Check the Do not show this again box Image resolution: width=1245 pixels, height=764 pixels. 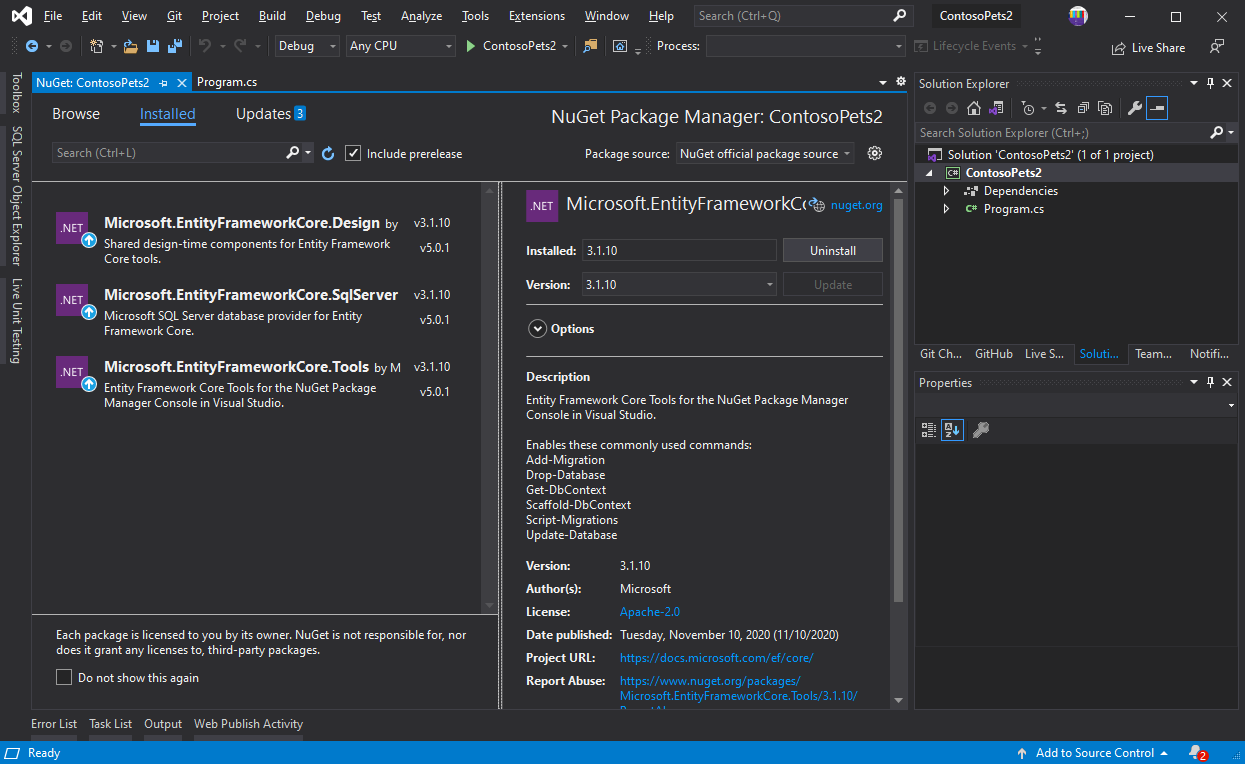tap(64, 678)
